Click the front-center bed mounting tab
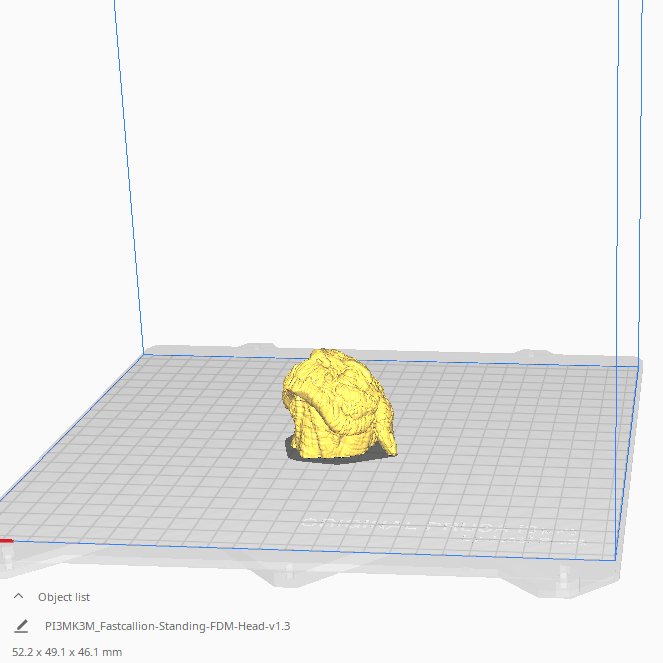Viewport: 663px width, 663px height. click(x=290, y=572)
